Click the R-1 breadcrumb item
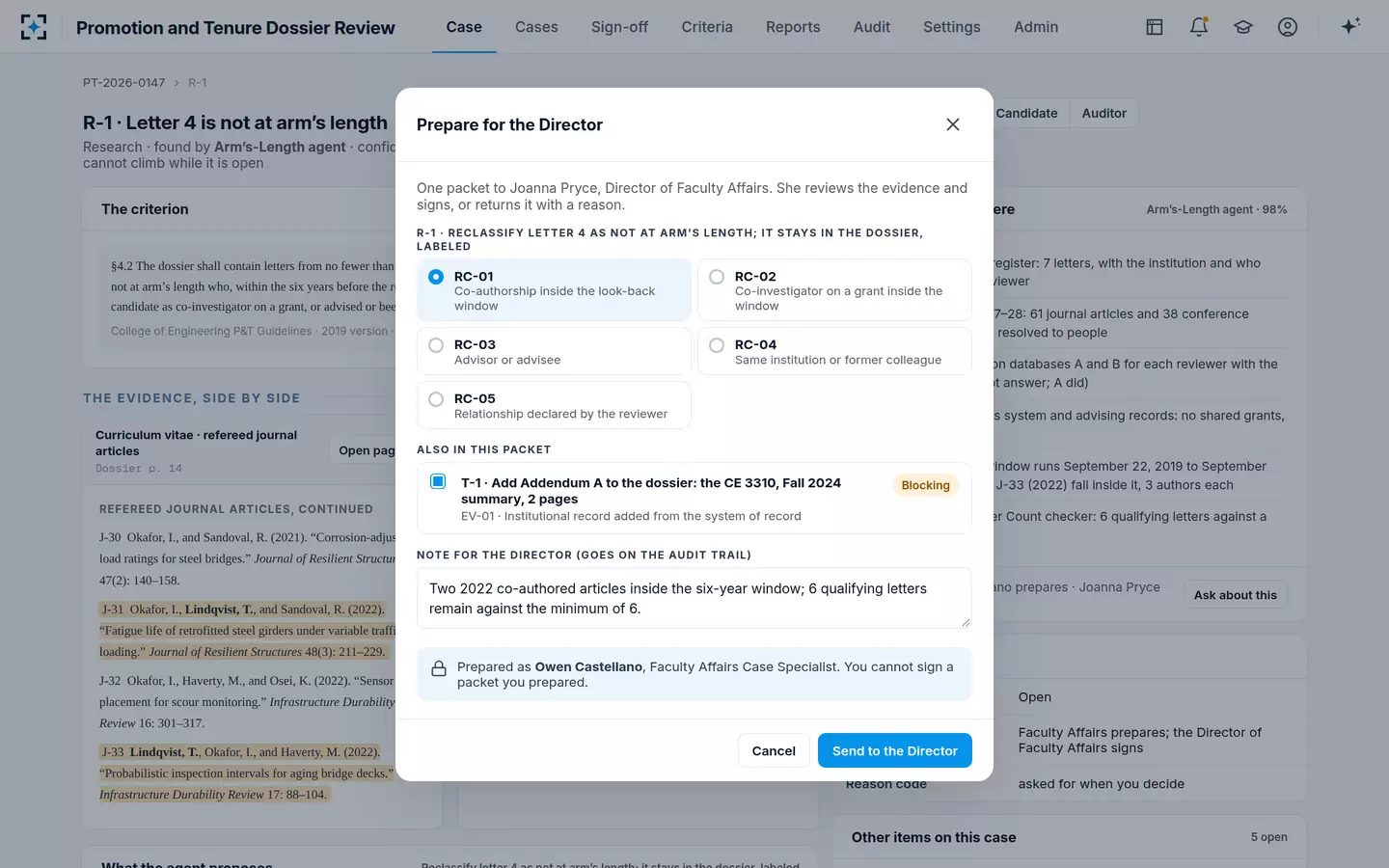The image size is (1389, 868). tap(198, 83)
